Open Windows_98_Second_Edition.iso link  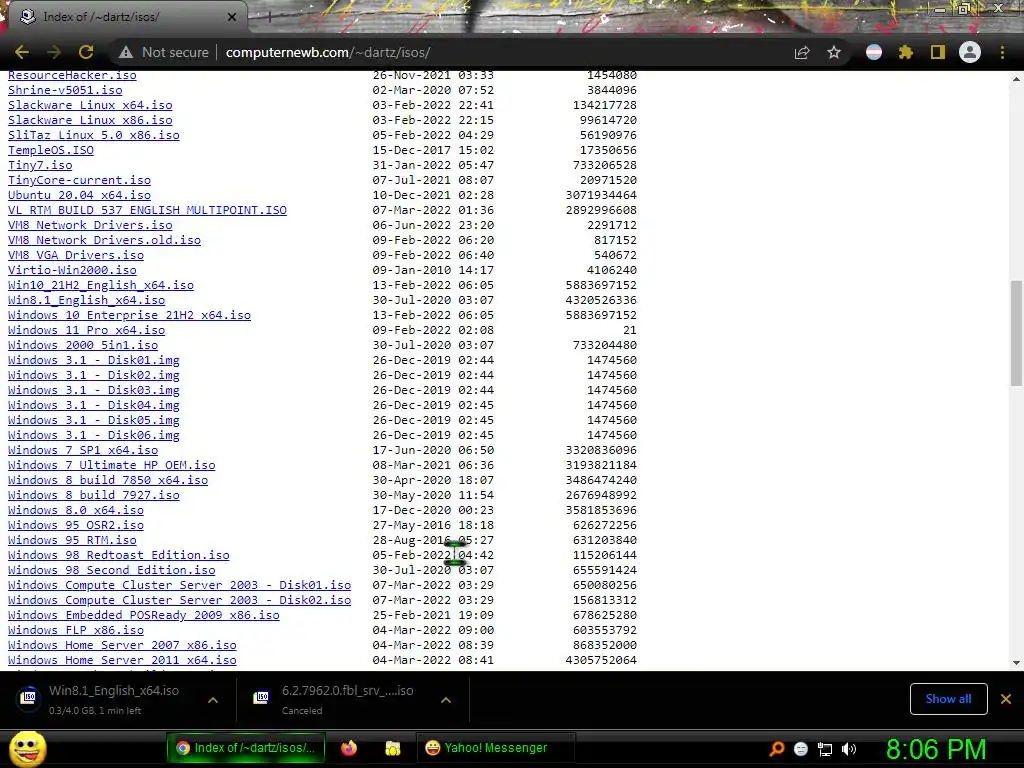pos(112,571)
